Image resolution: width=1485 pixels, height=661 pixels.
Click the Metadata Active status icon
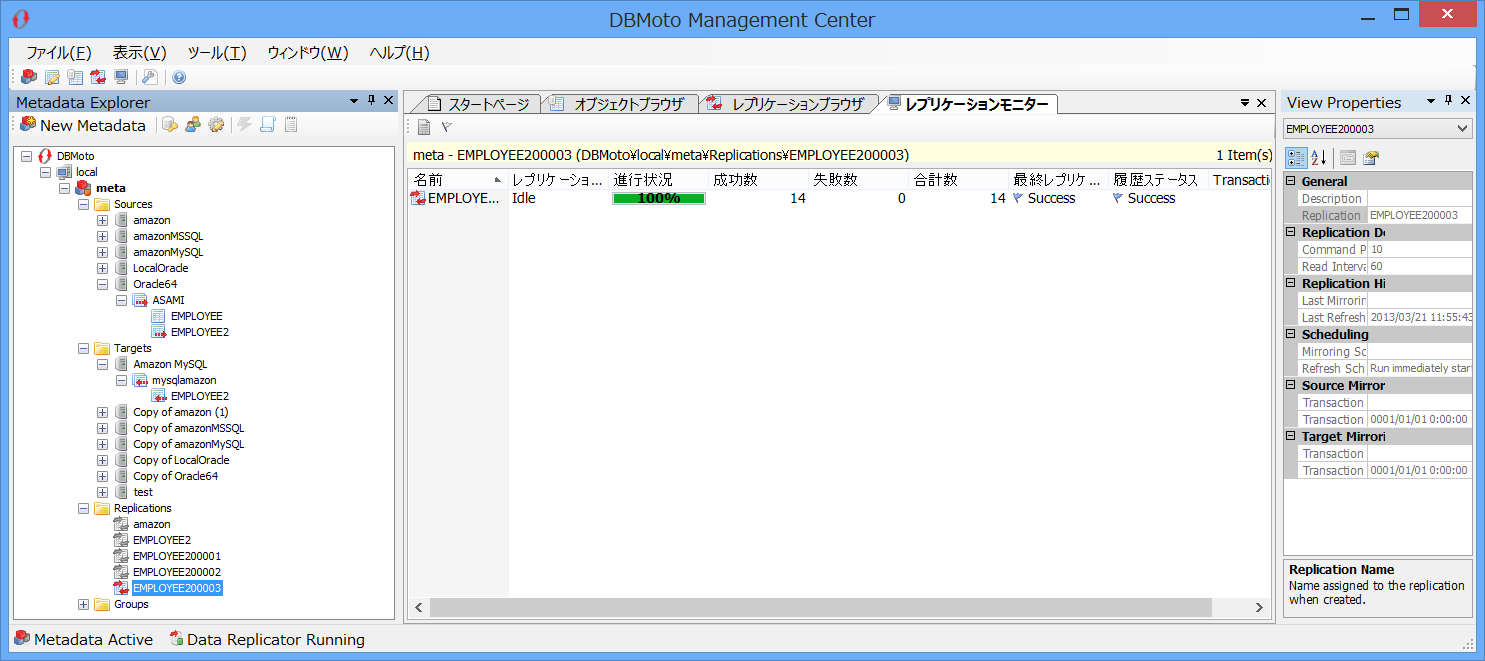coord(22,639)
